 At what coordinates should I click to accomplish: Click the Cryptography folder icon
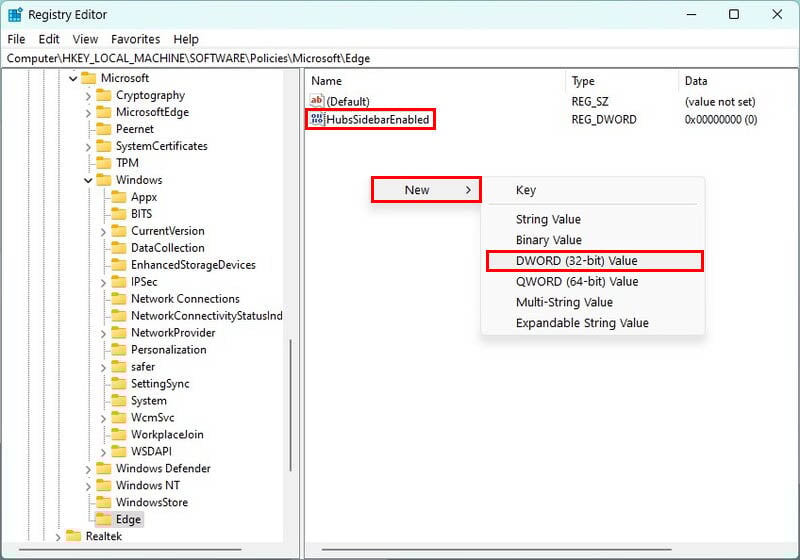tap(104, 95)
